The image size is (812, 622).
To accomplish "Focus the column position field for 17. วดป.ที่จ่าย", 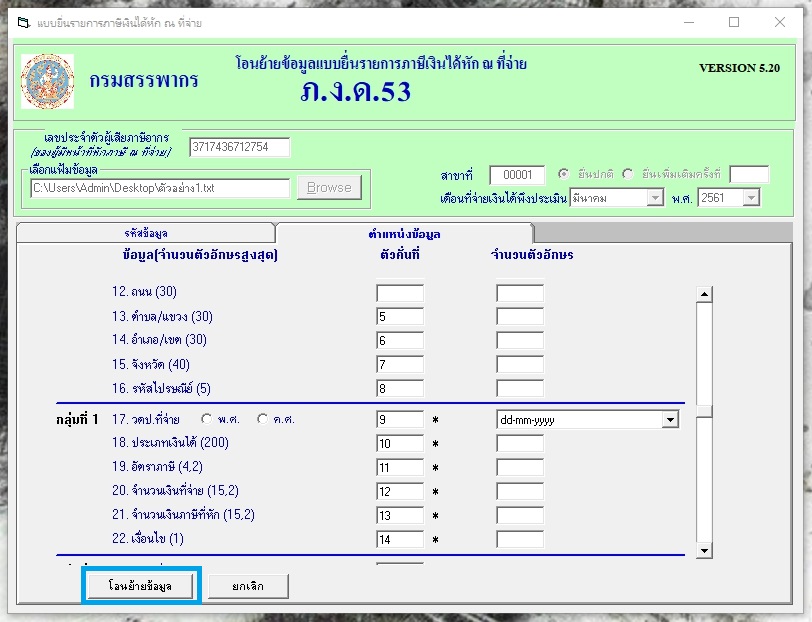I will coord(400,420).
